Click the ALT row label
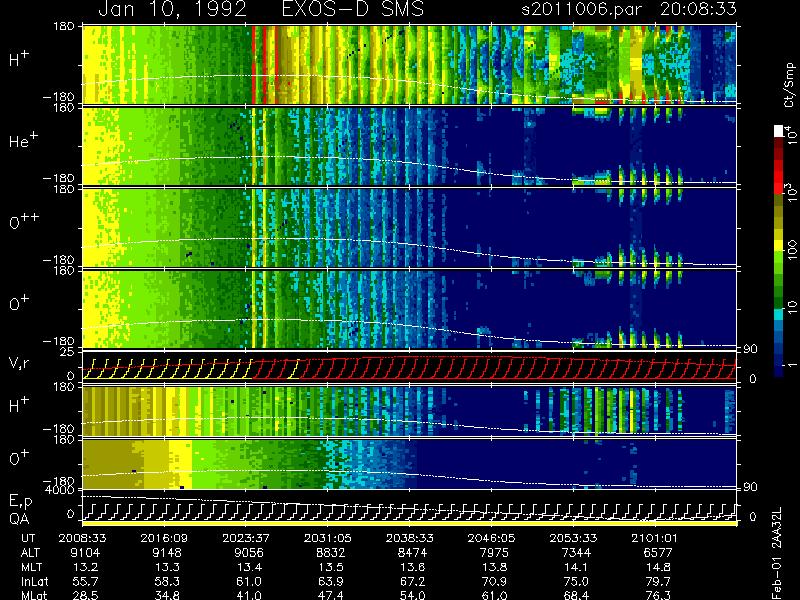The height and width of the screenshot is (600, 800). point(30,553)
